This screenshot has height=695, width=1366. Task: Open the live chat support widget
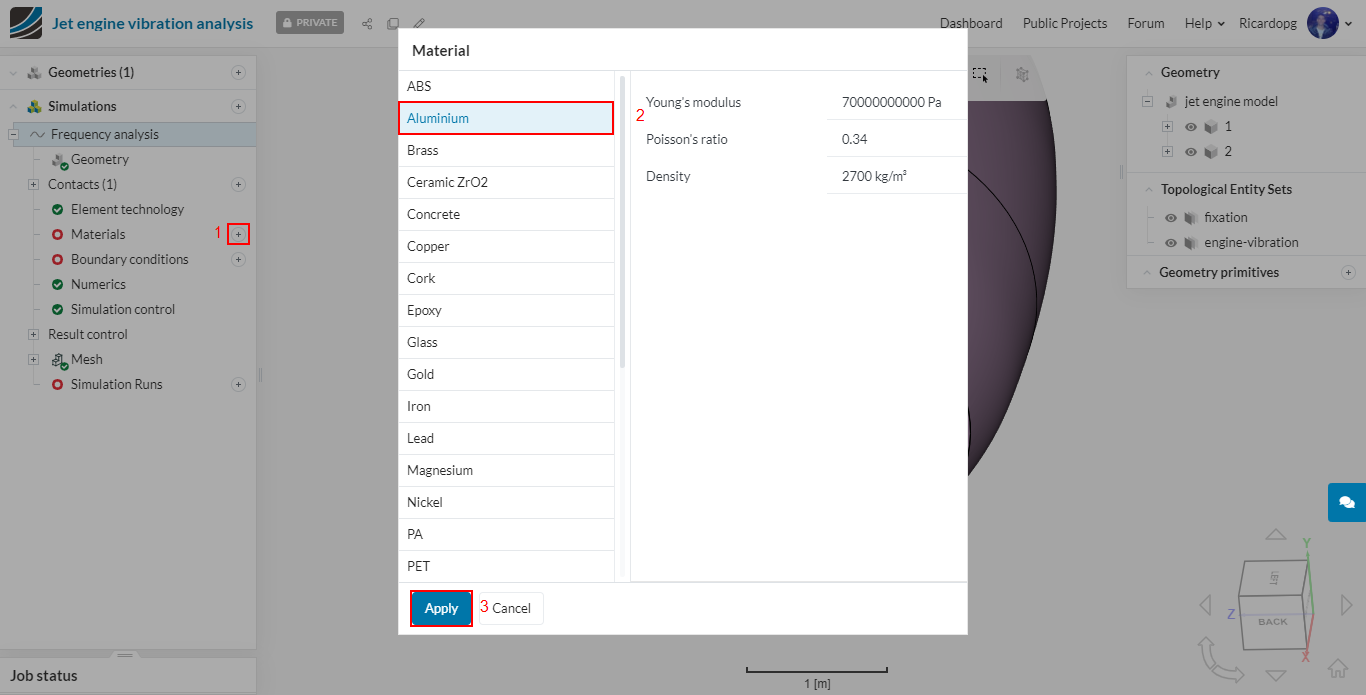pos(1346,502)
